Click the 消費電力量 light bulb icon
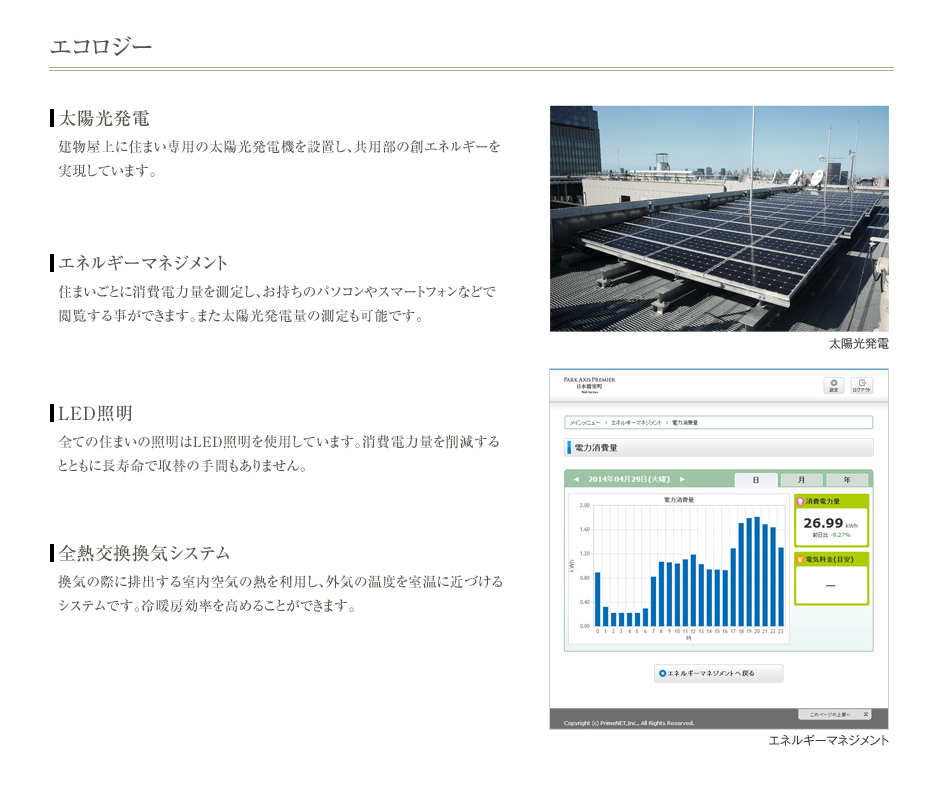The width and height of the screenshot is (940, 786). pos(800,501)
